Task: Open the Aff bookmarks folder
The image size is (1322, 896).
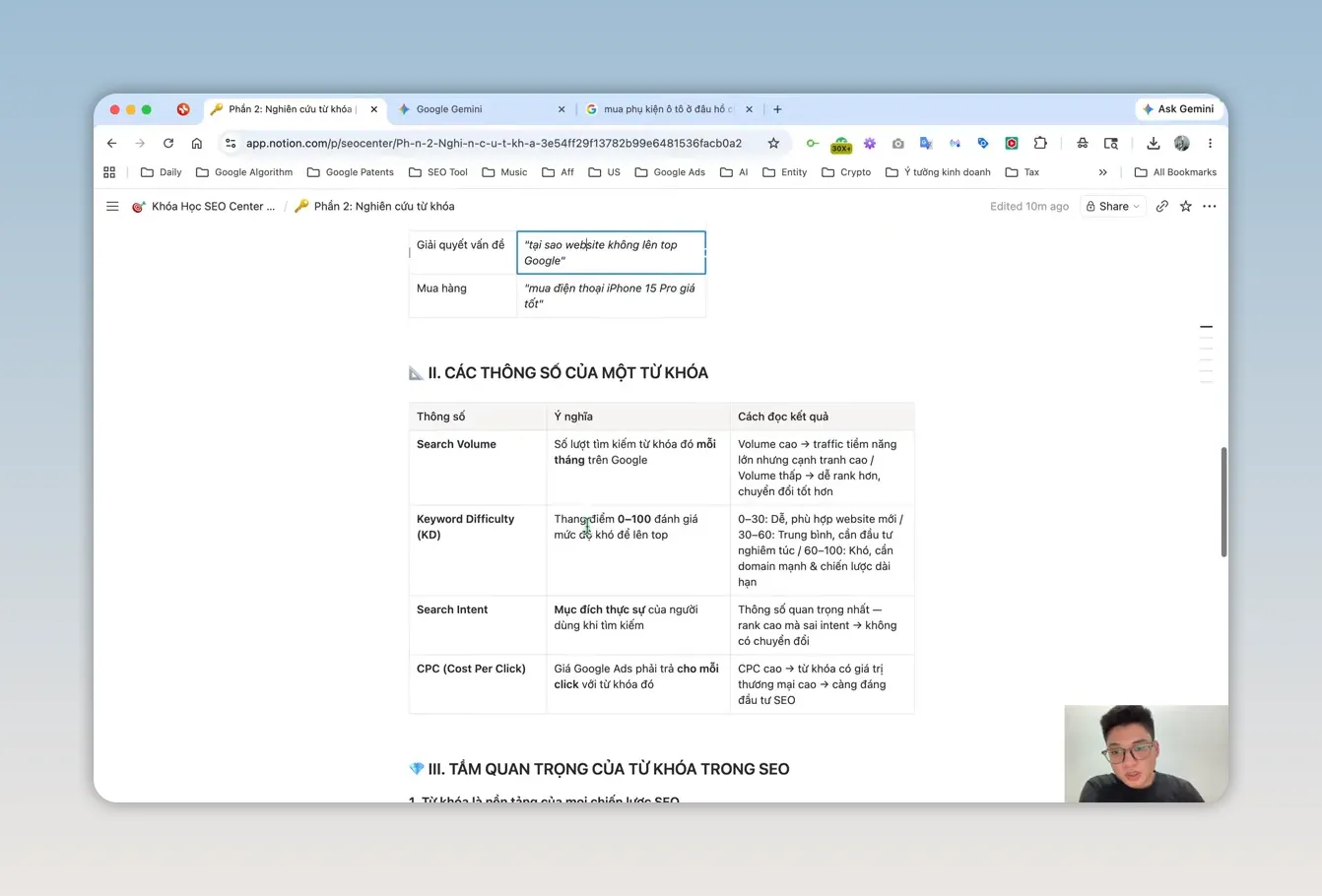Action: (558, 172)
